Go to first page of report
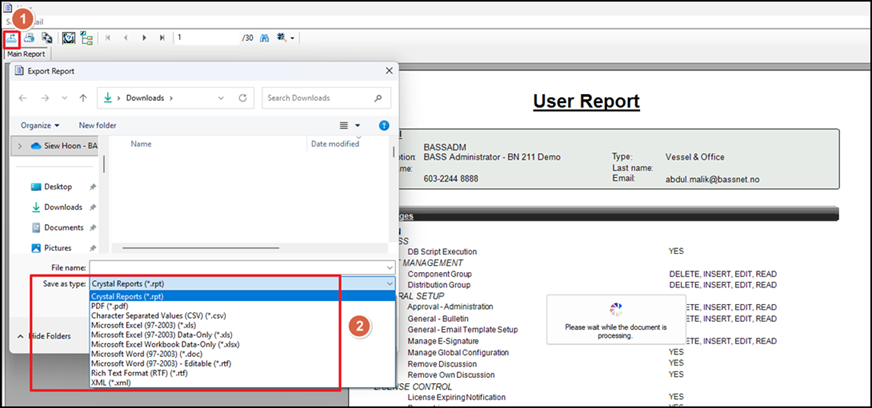 pos(107,38)
